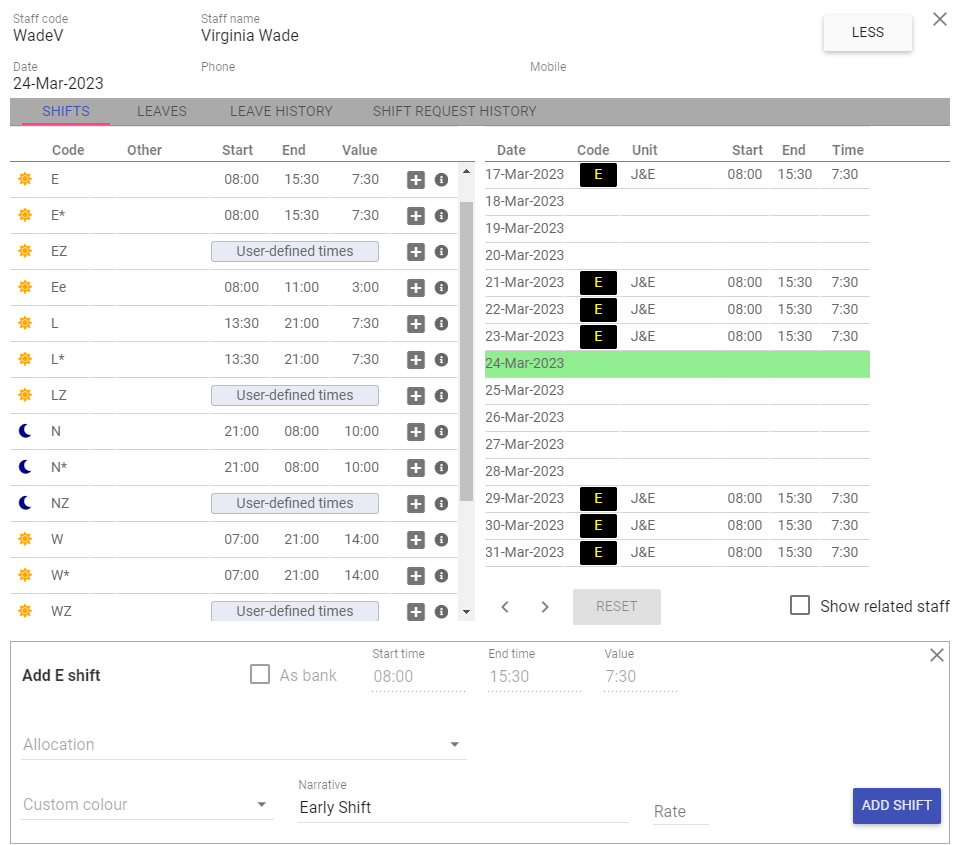Go to previous dates with left chevron
The height and width of the screenshot is (845, 956).
(x=505, y=607)
